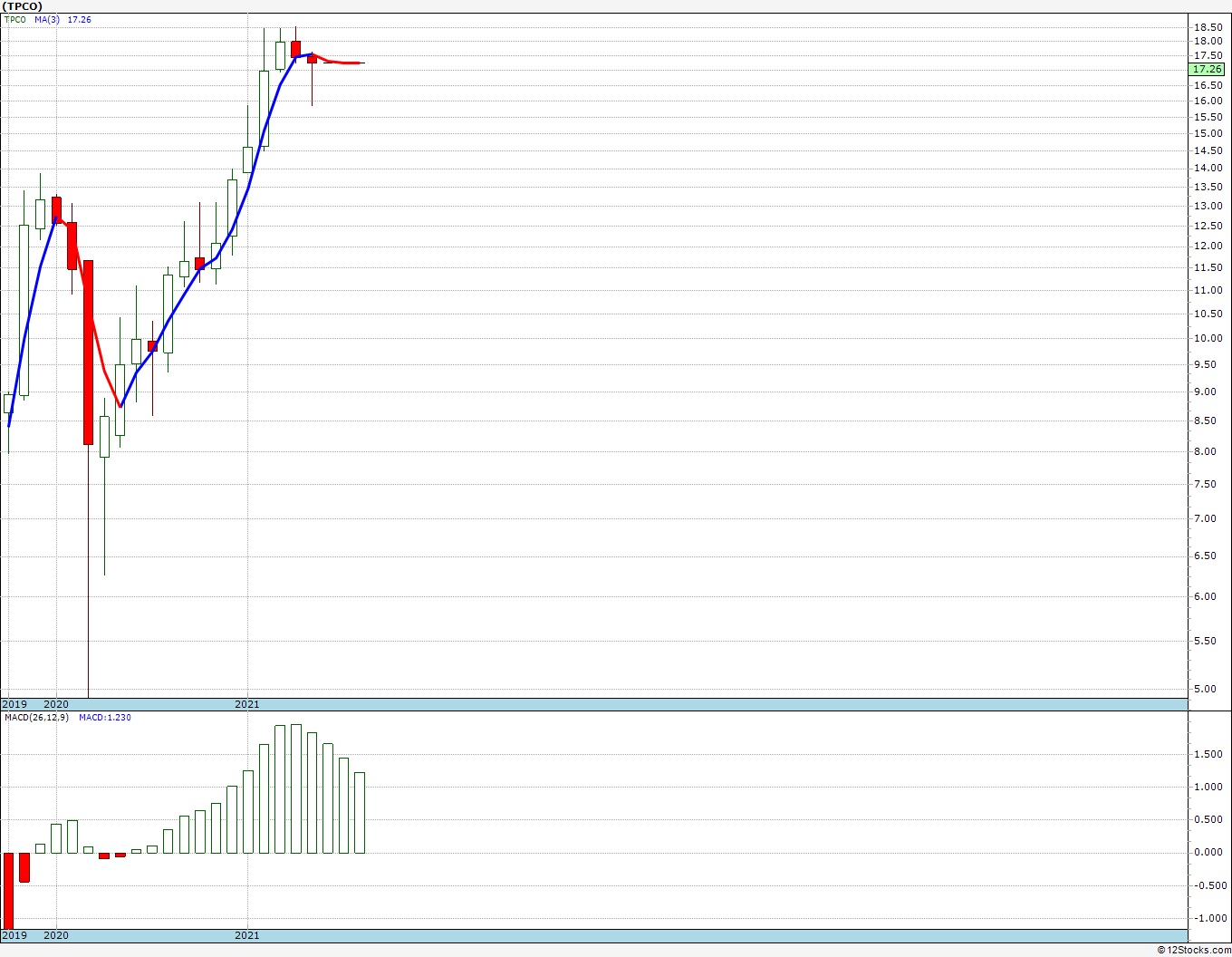Select the TPCO legend label in price chart
Viewport: 1232px width, 957px height.
point(14,19)
